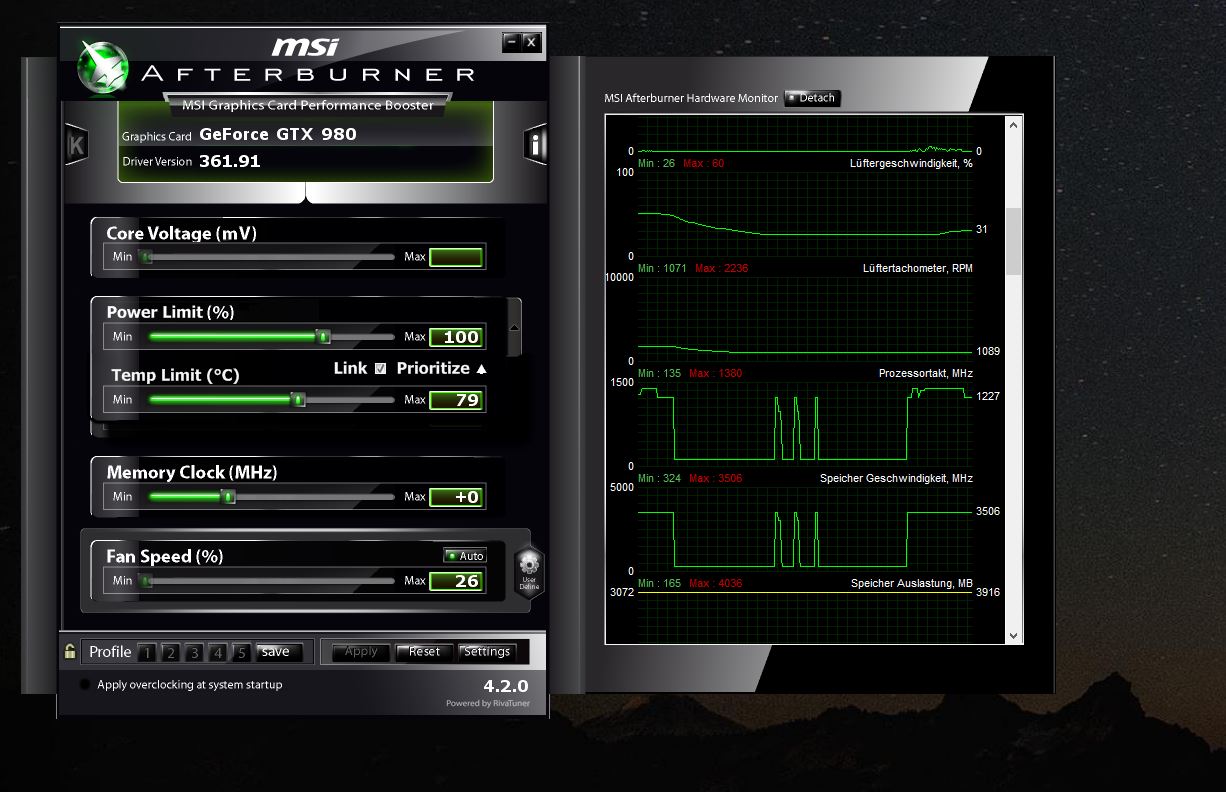The height and width of the screenshot is (792, 1226).
Task: Click the Speicher Auslastung, MB graph label
Action: [x=912, y=583]
